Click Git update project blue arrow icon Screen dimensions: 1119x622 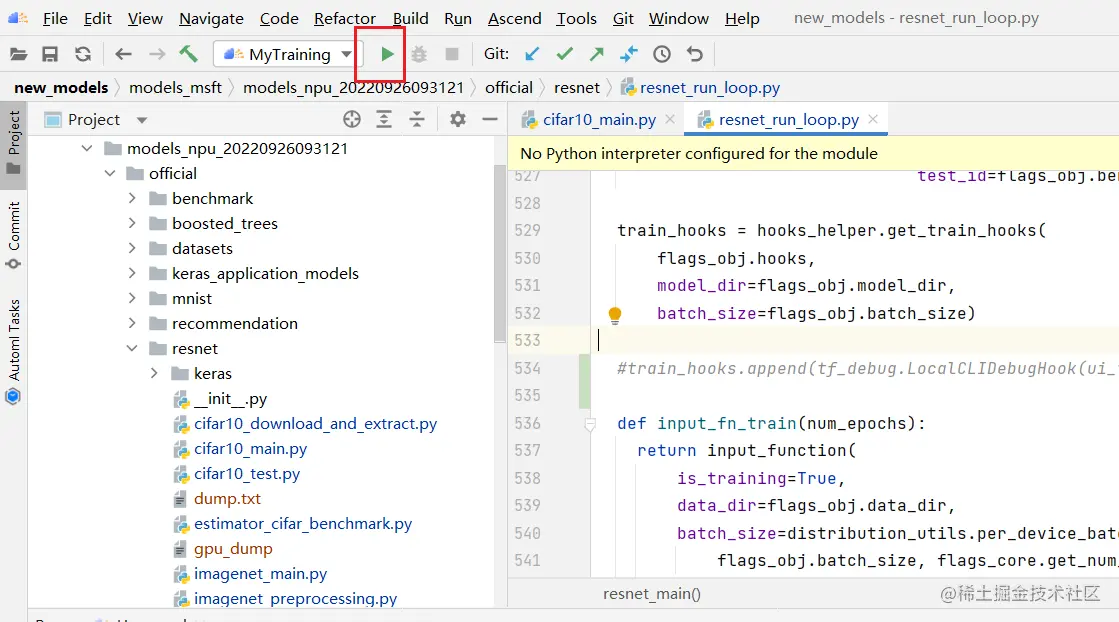tap(532, 54)
